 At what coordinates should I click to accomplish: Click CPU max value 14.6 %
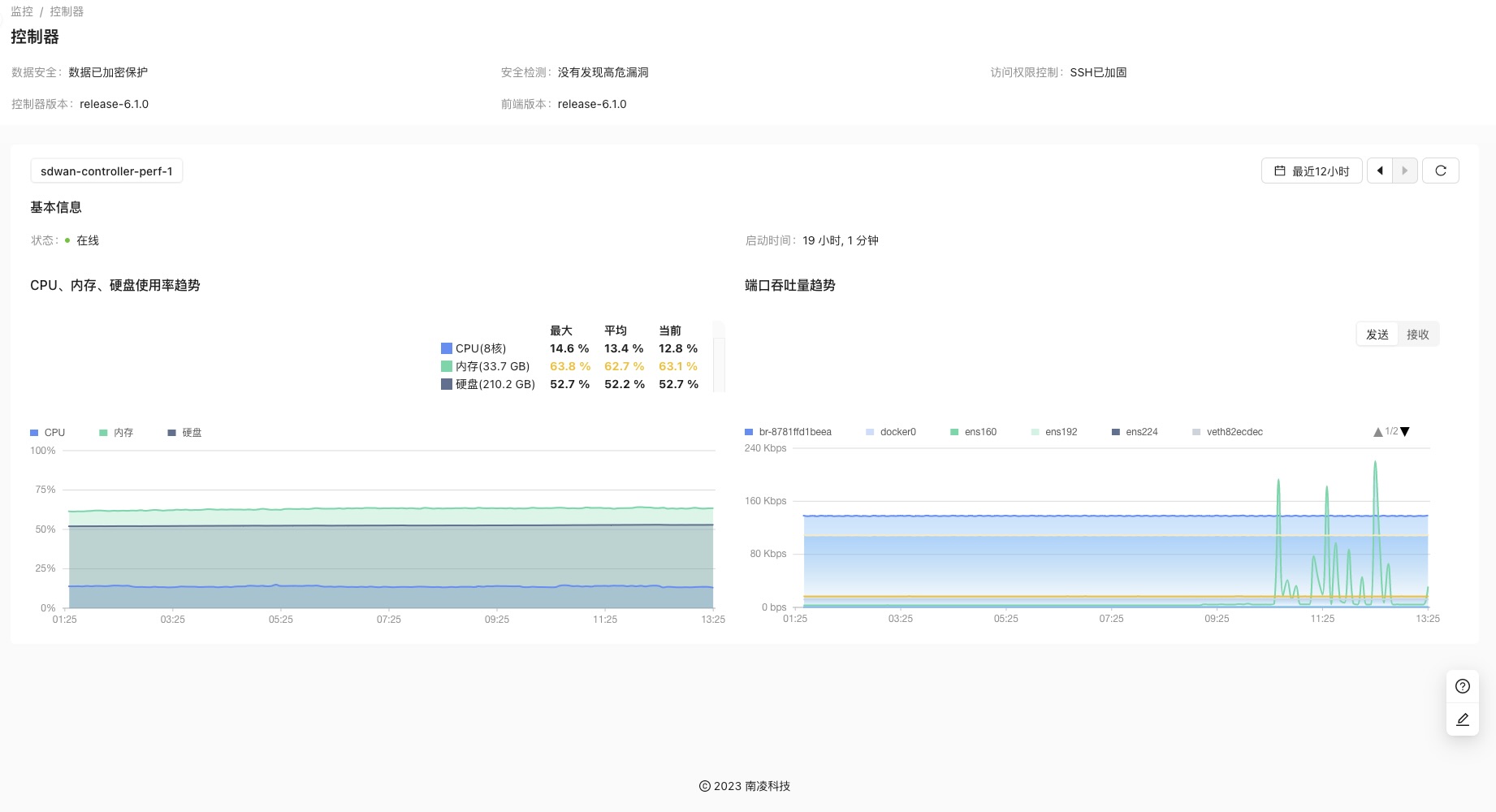pos(569,348)
